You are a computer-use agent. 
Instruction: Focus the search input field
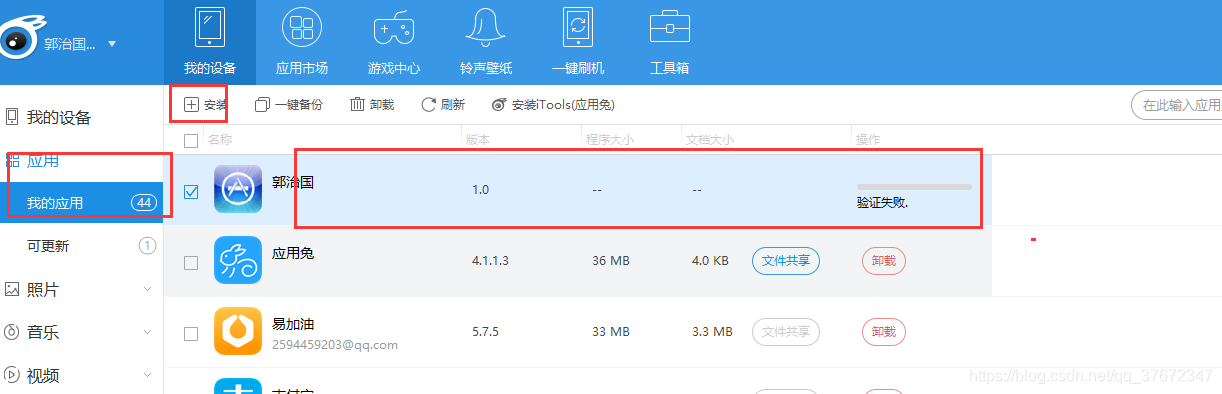(x=1176, y=104)
